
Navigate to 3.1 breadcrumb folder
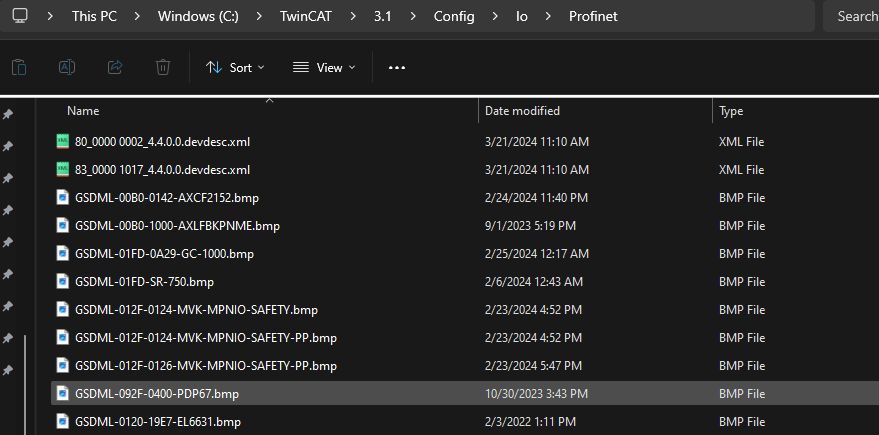(383, 16)
